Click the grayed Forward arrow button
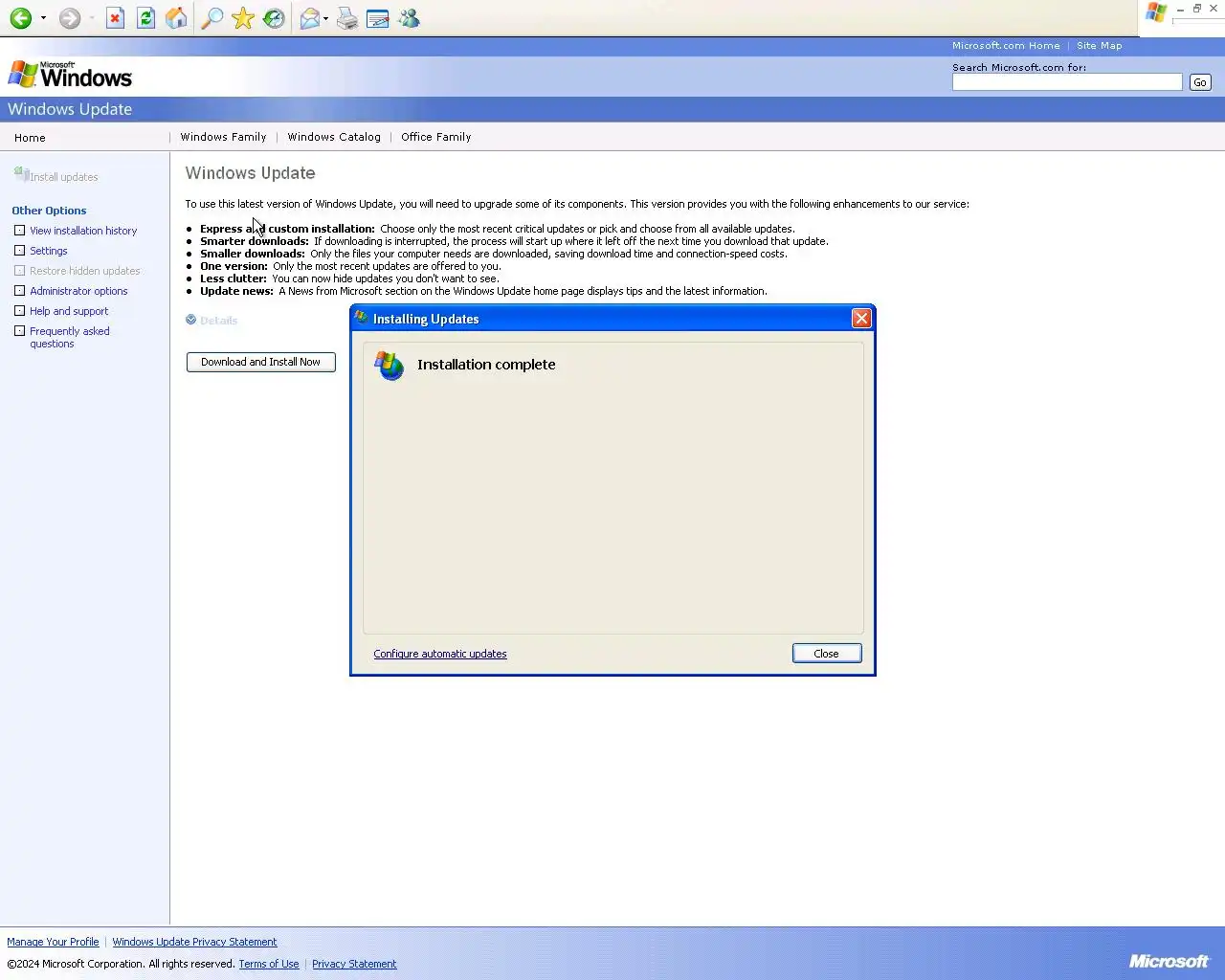 tap(69, 18)
